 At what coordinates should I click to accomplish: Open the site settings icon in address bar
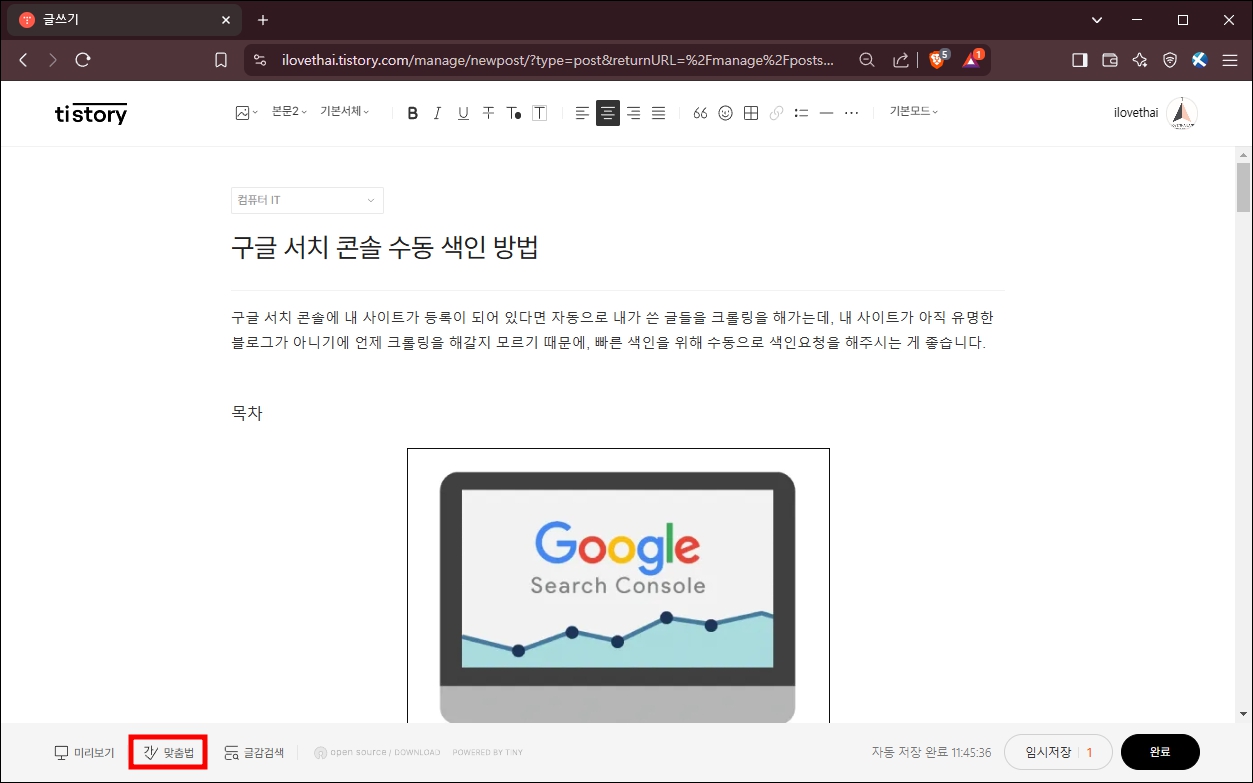260,60
